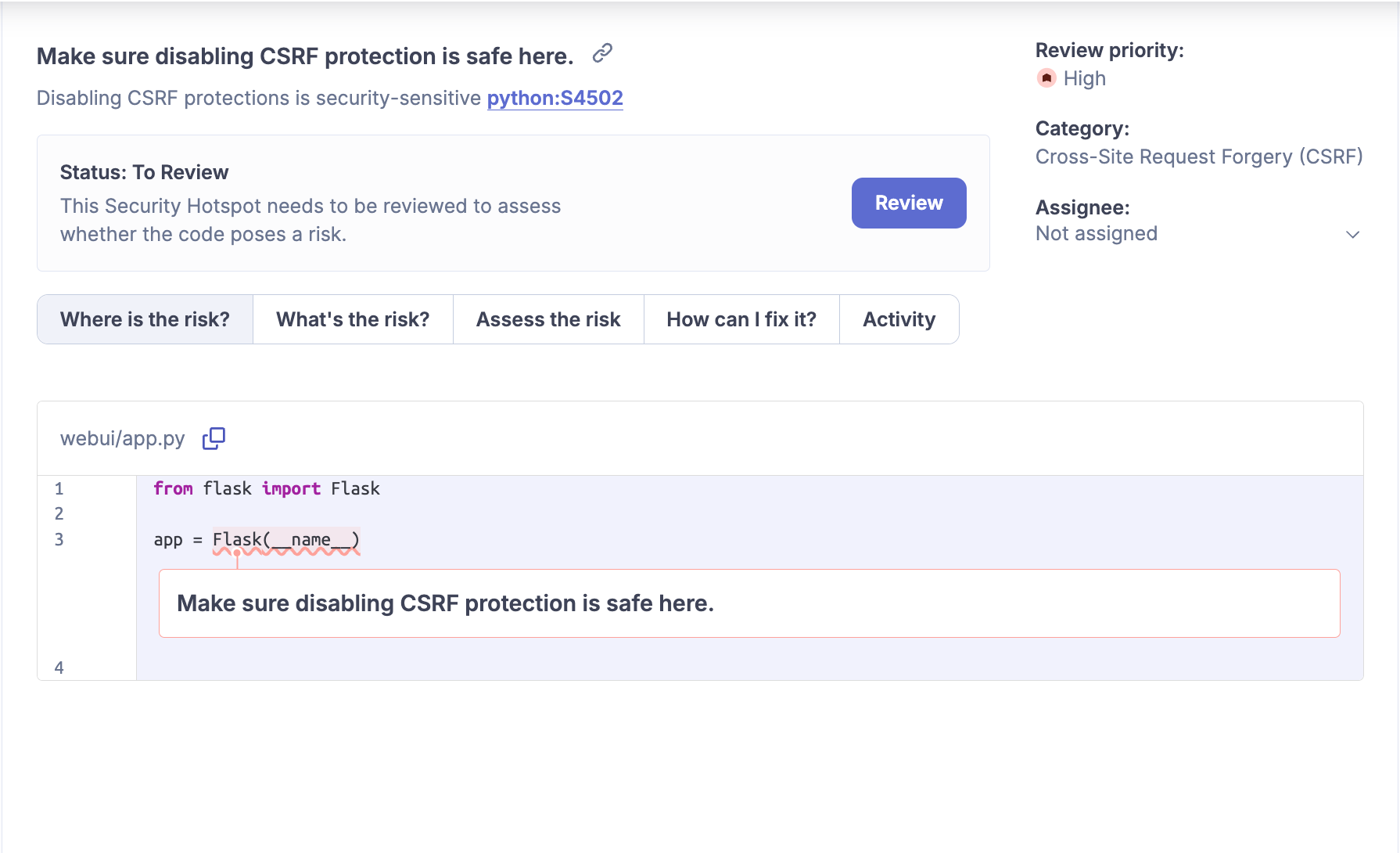This screenshot has height=853, width=1400.
Task: Click the underlined Flask(__name__) code
Action: point(285,540)
